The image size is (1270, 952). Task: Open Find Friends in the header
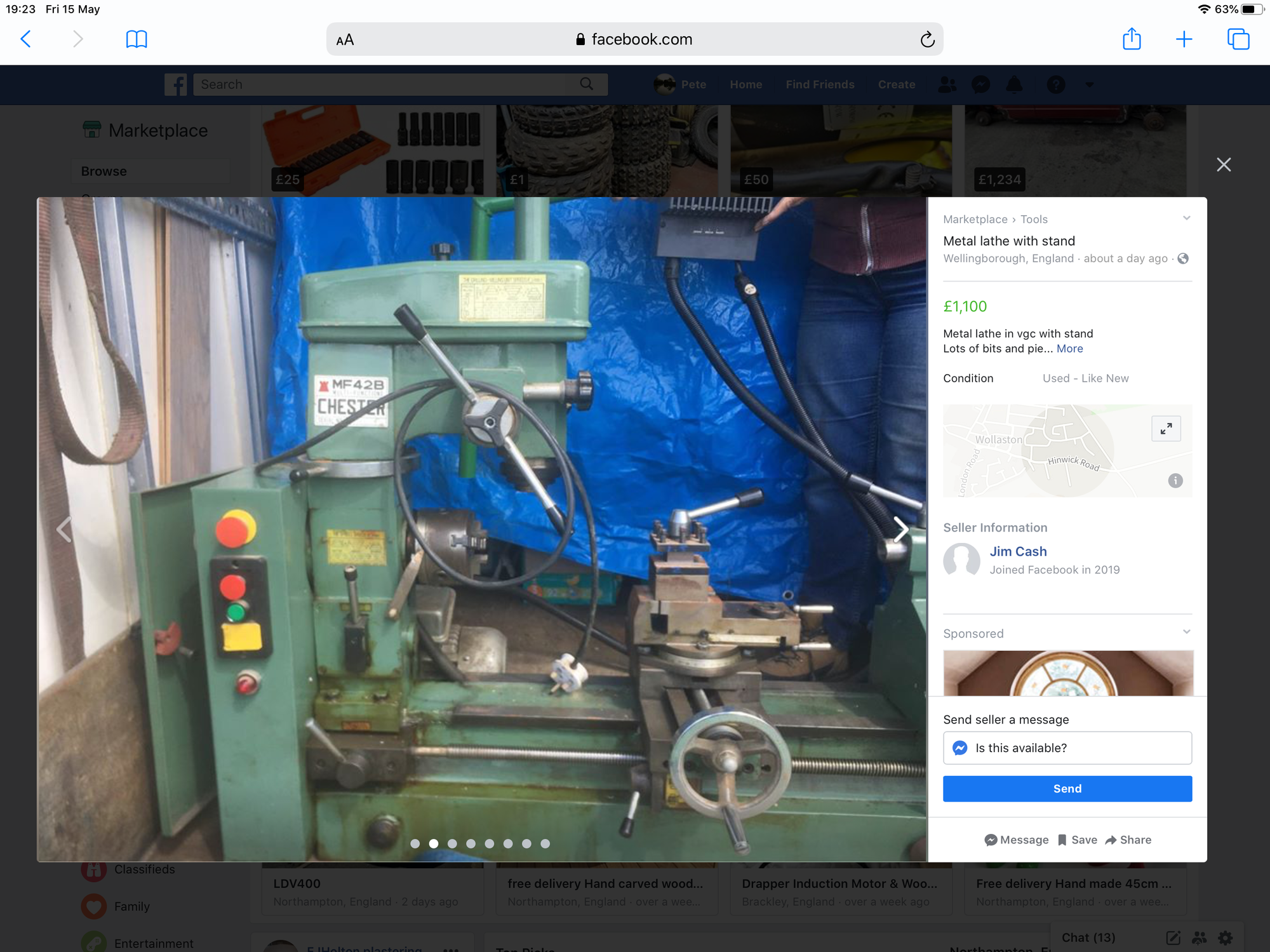(820, 84)
